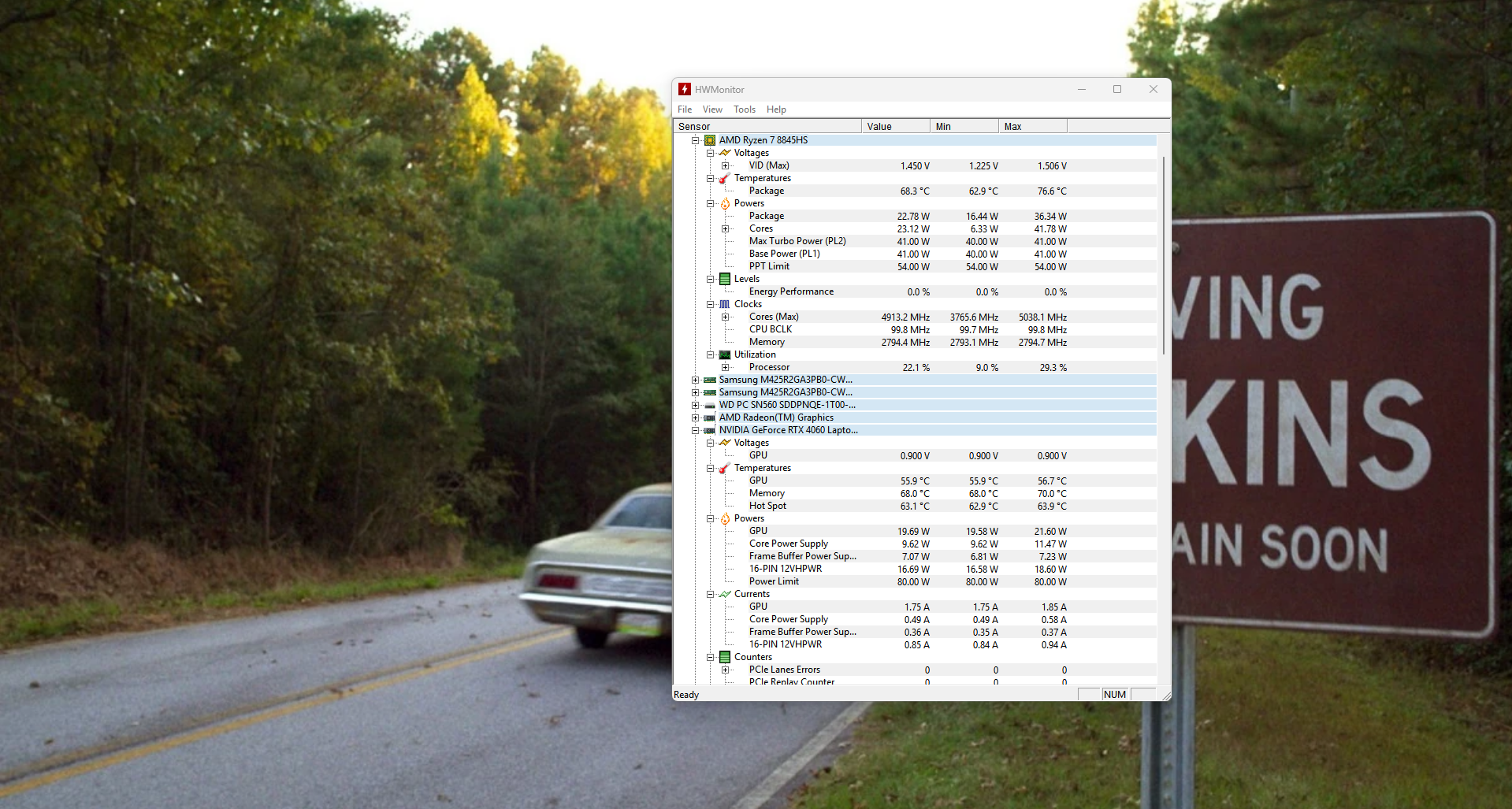Open the Tools menu
The height and width of the screenshot is (809, 1512).
click(x=745, y=109)
